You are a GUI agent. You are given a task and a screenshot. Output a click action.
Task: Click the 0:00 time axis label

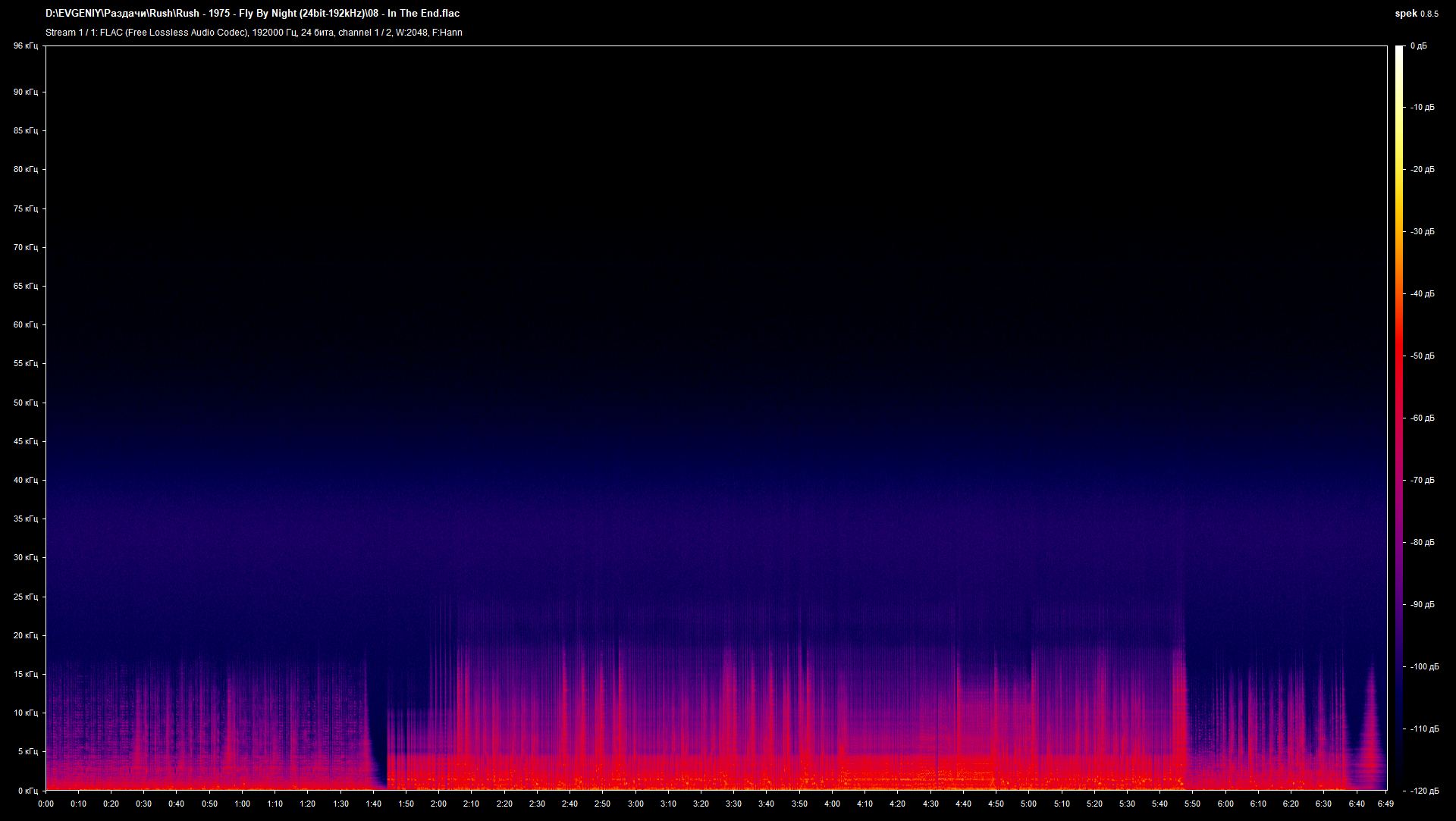click(x=45, y=804)
